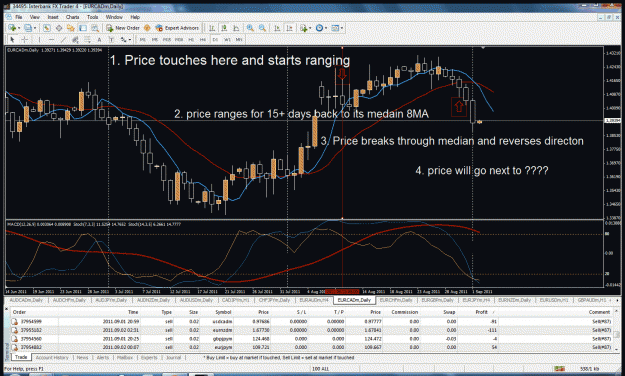
Task: Expand the Periods dropdown arrow
Action: (326, 28)
